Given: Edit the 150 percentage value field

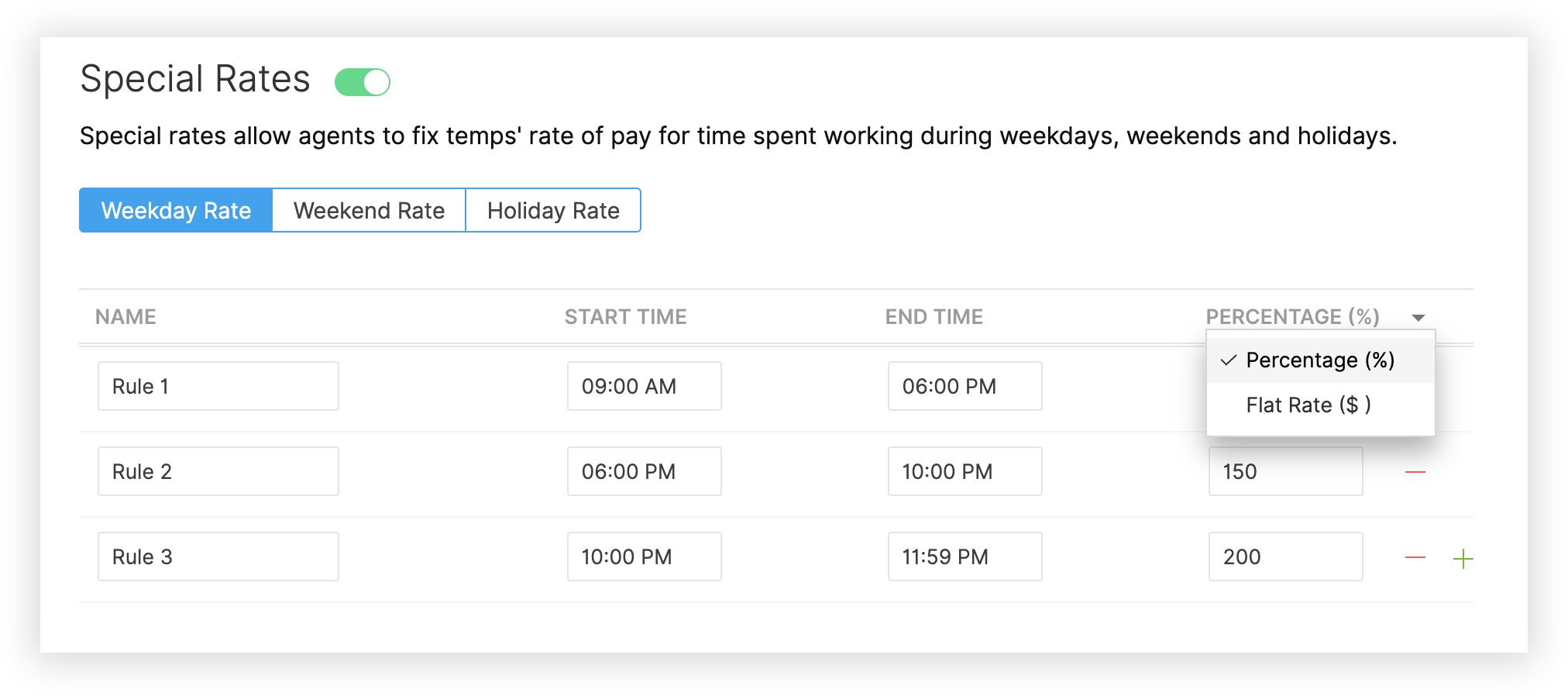Looking at the screenshot, I should pyautogui.click(x=1285, y=471).
